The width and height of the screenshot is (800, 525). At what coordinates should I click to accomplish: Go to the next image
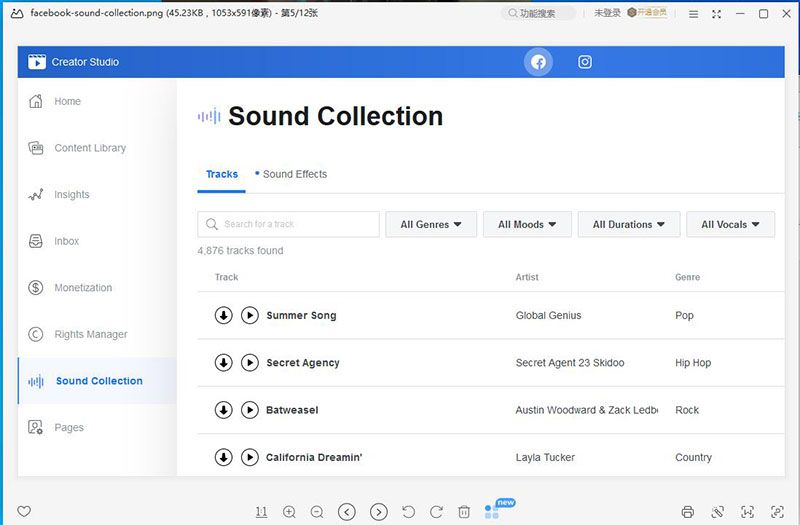coord(379,511)
